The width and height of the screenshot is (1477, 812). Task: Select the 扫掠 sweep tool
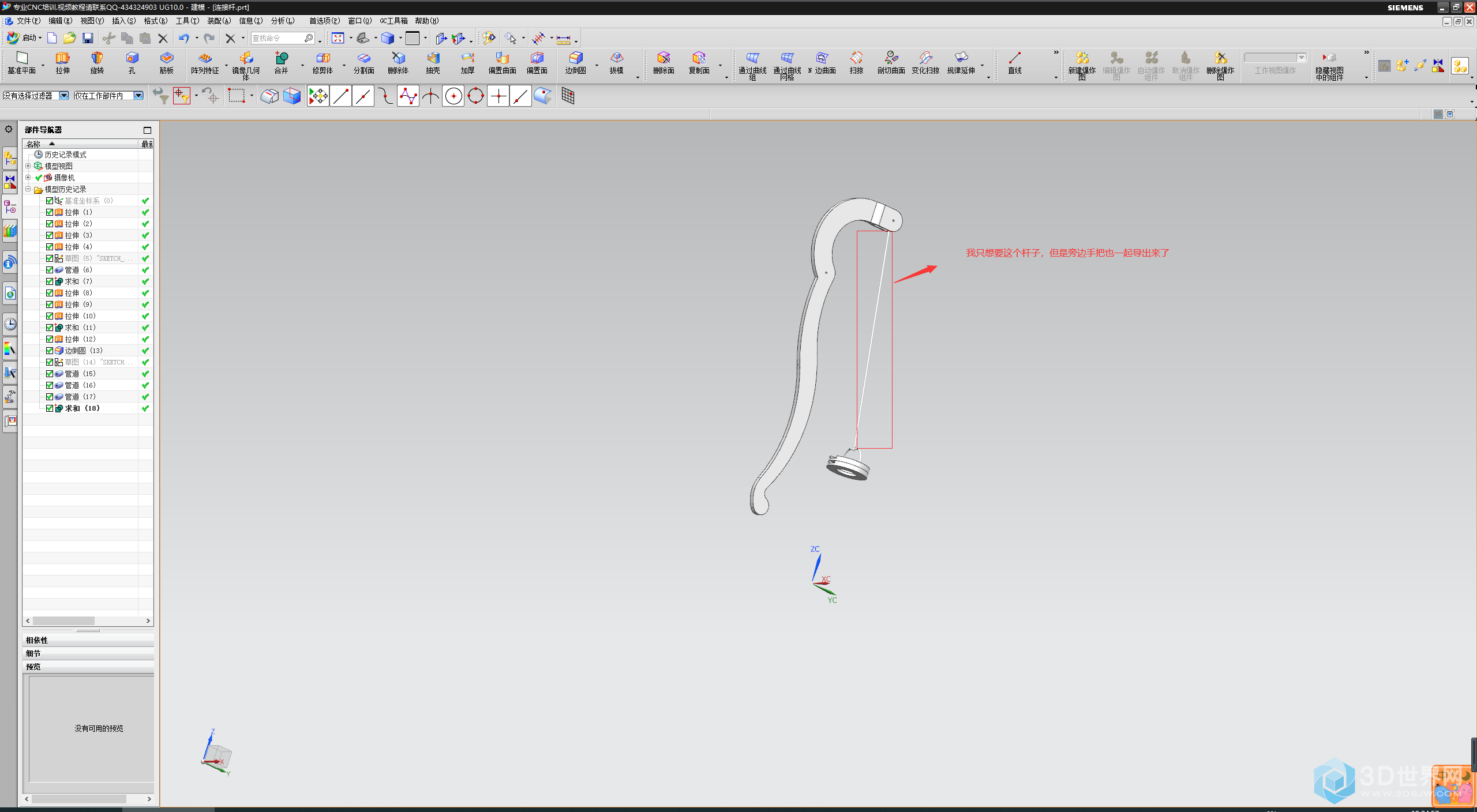point(856,63)
